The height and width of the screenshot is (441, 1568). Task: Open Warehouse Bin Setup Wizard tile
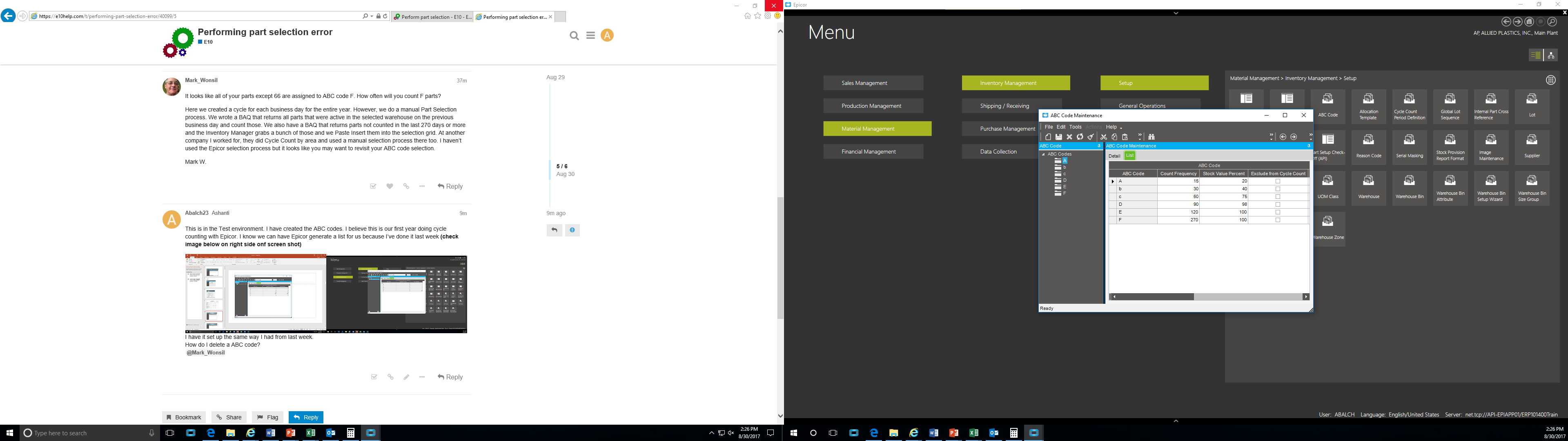click(x=1491, y=188)
